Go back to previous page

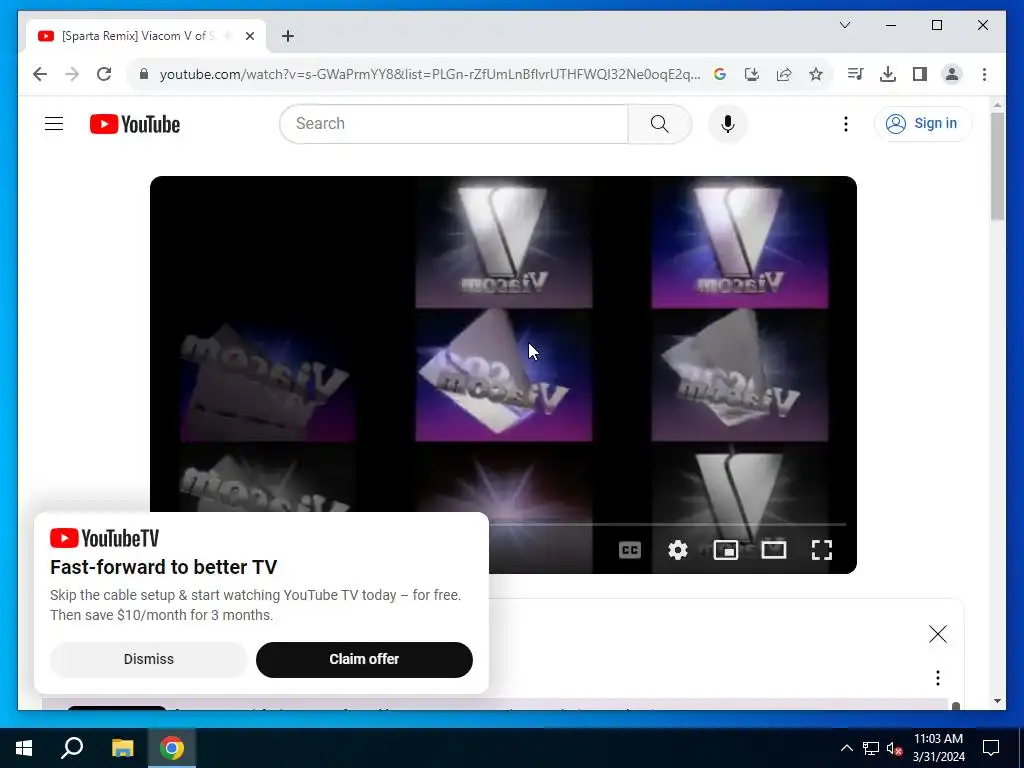click(x=40, y=74)
